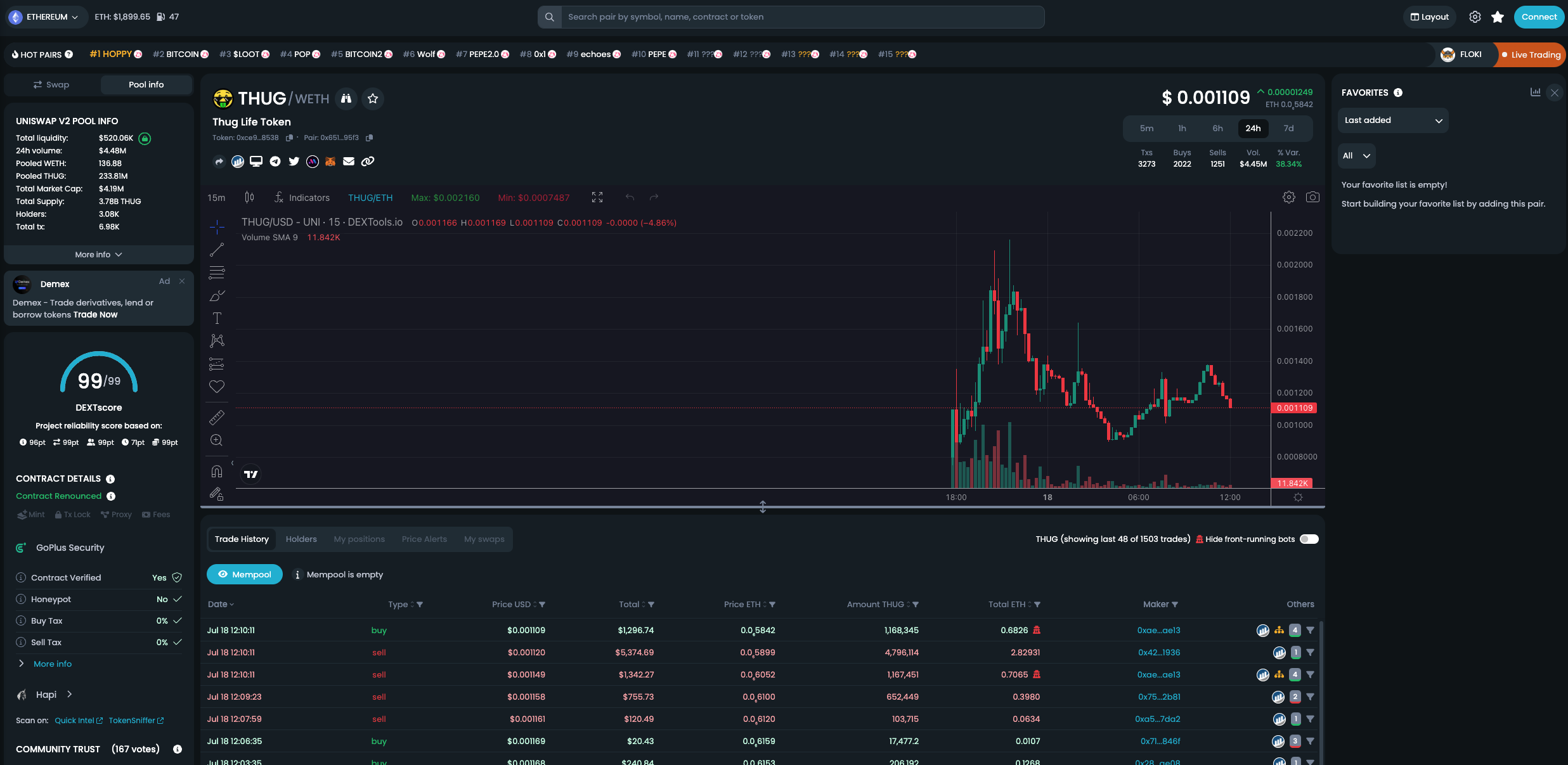
Task: Toggle chart price to THUG/ETH
Action: click(x=370, y=198)
